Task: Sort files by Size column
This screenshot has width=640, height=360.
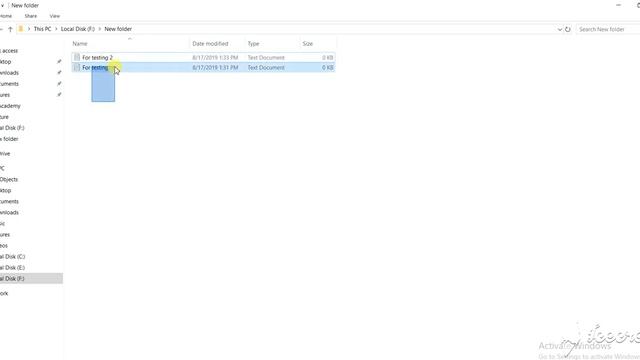Action: 308,44
